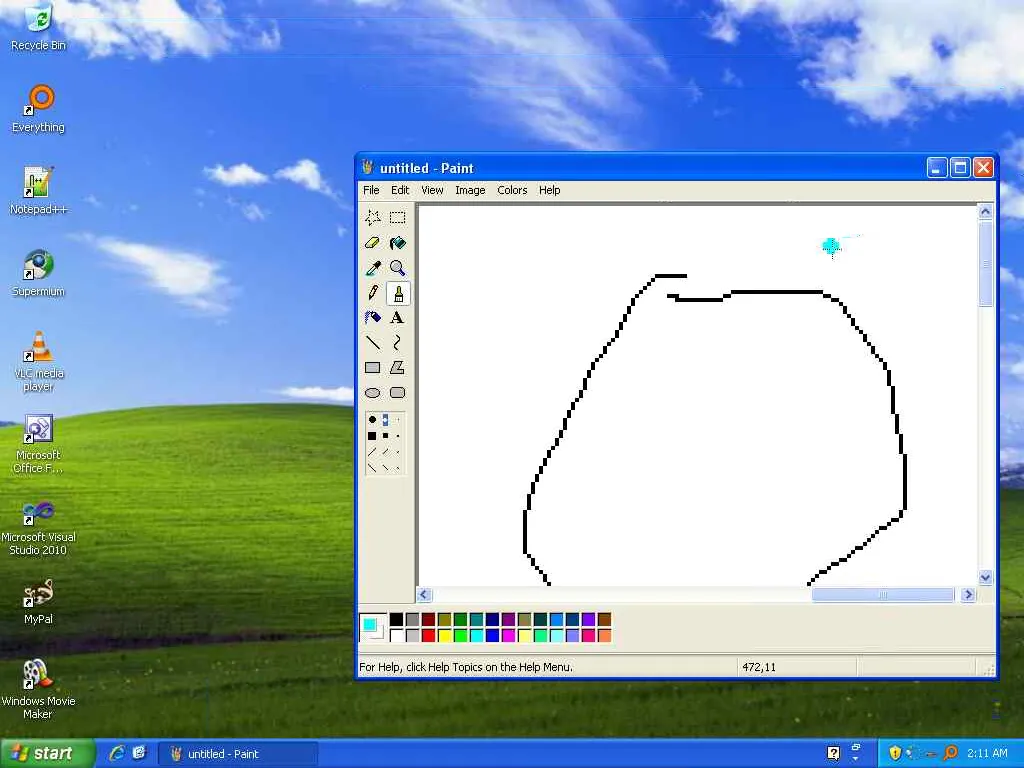1024x768 pixels.
Task: Choose the Curve tool
Action: click(398, 342)
